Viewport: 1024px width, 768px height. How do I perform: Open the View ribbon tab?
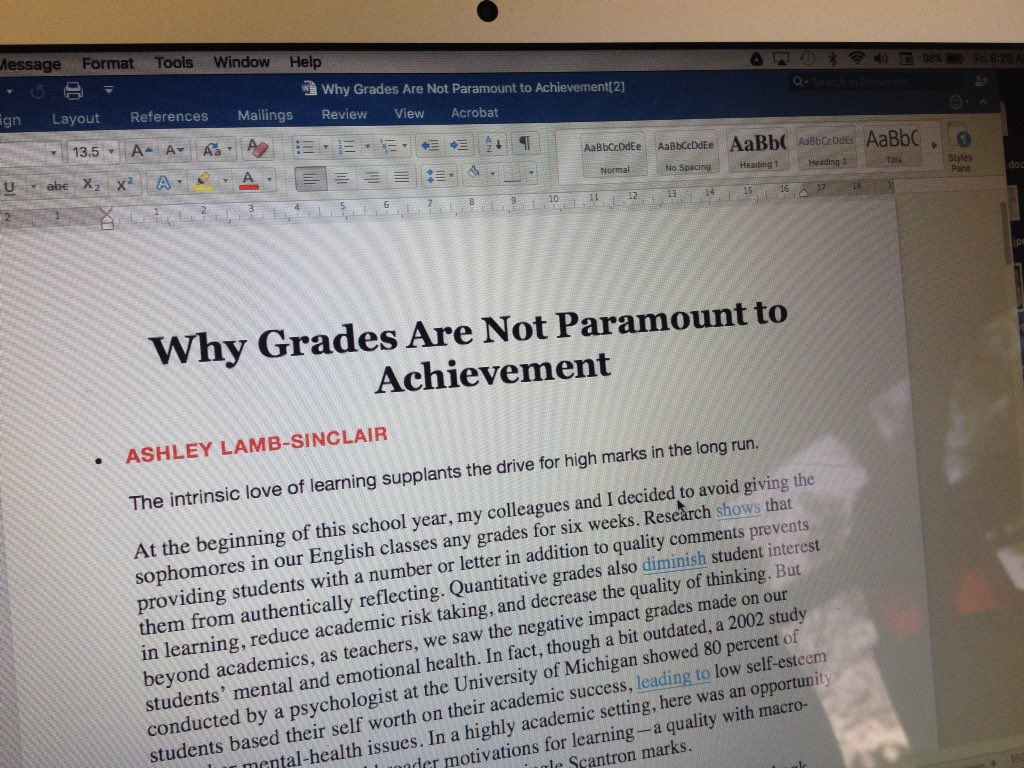point(409,114)
